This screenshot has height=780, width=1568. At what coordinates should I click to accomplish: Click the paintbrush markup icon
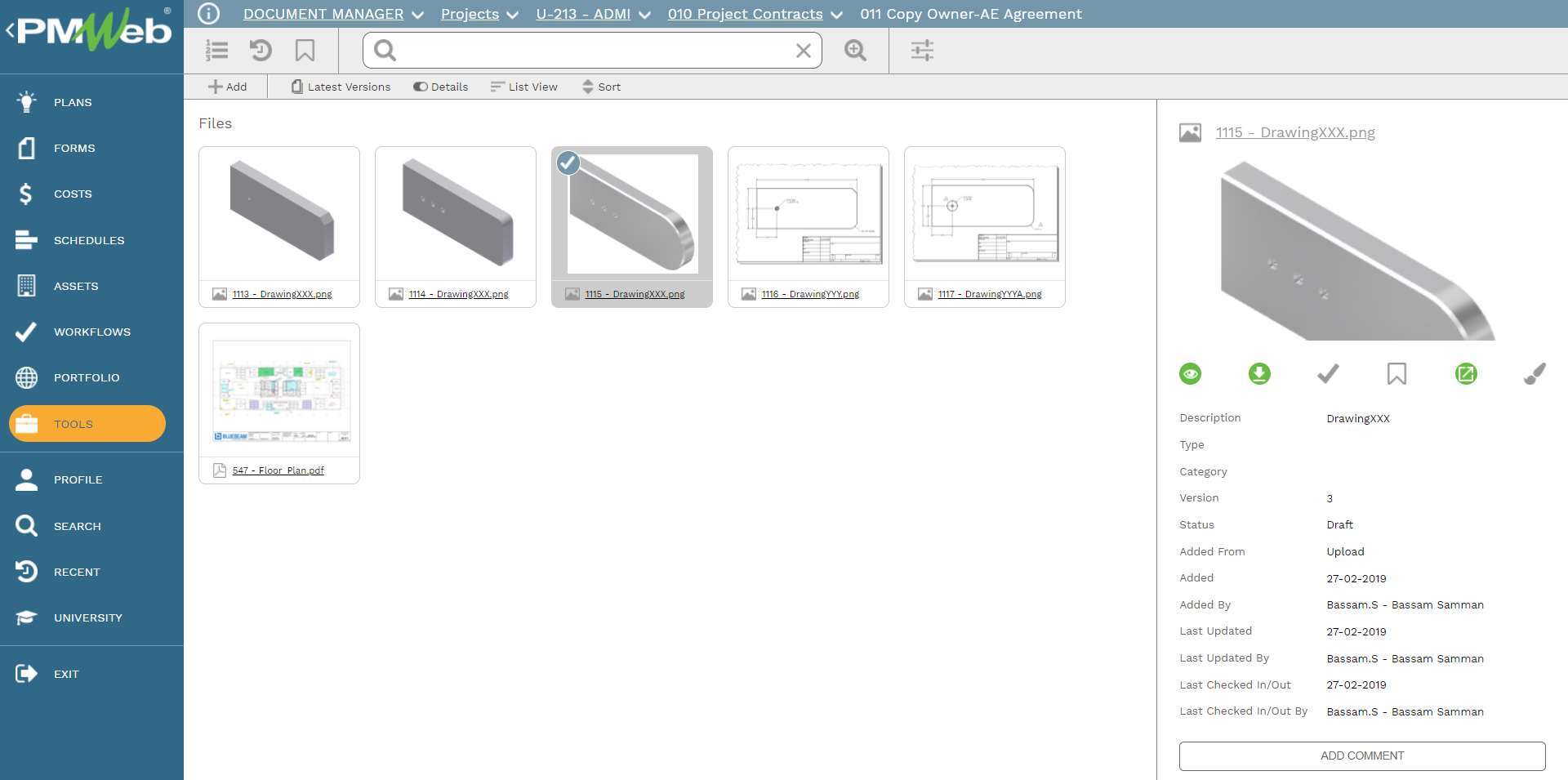pos(1535,374)
